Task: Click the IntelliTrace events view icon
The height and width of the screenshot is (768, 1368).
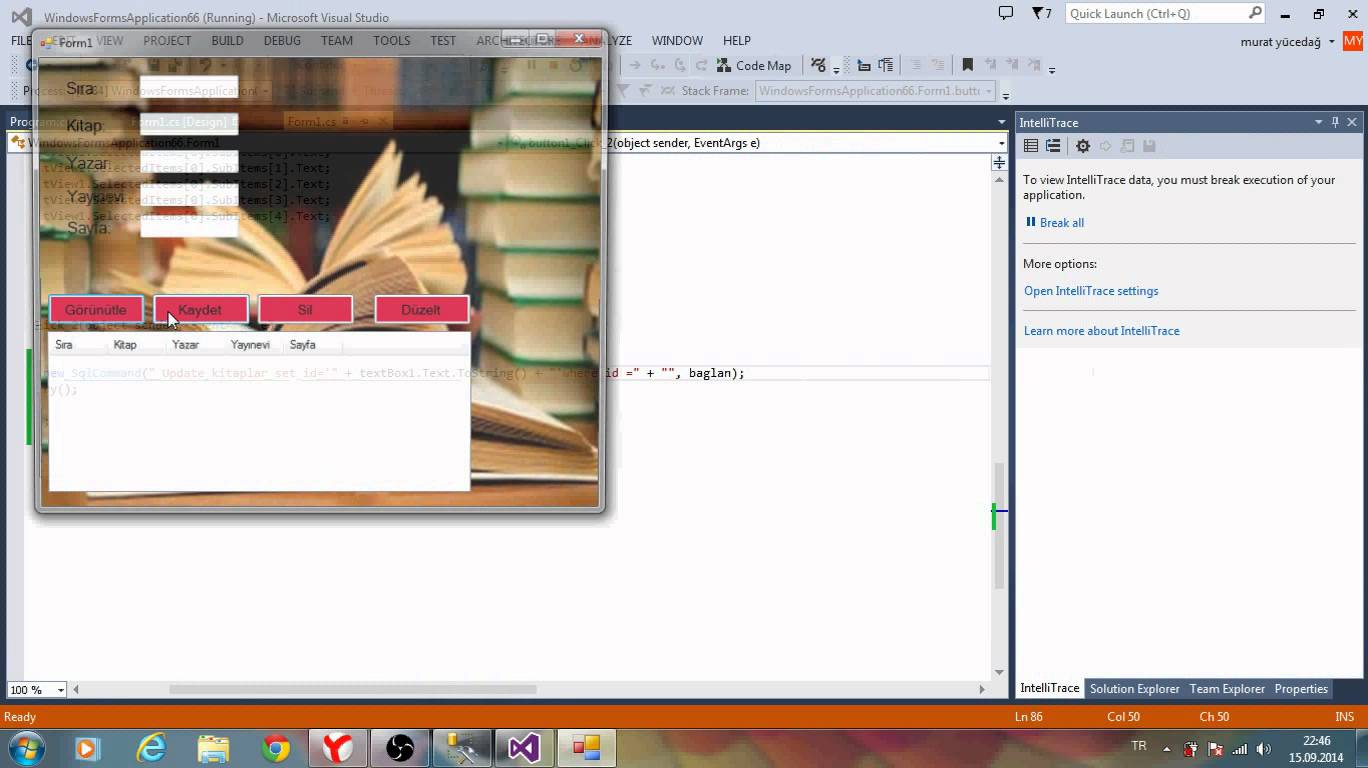Action: pos(1031,146)
